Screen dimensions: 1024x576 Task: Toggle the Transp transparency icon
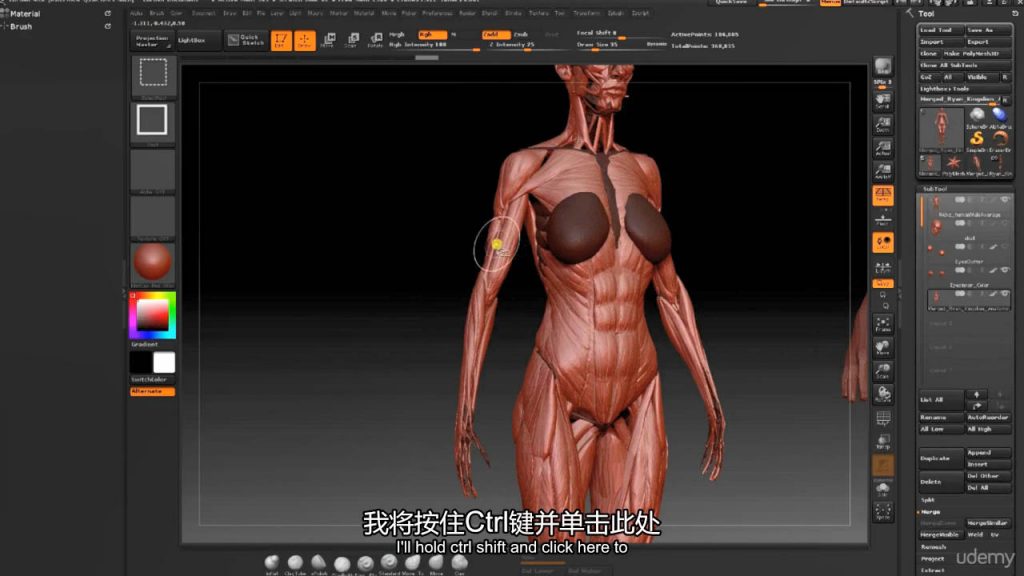[883, 442]
